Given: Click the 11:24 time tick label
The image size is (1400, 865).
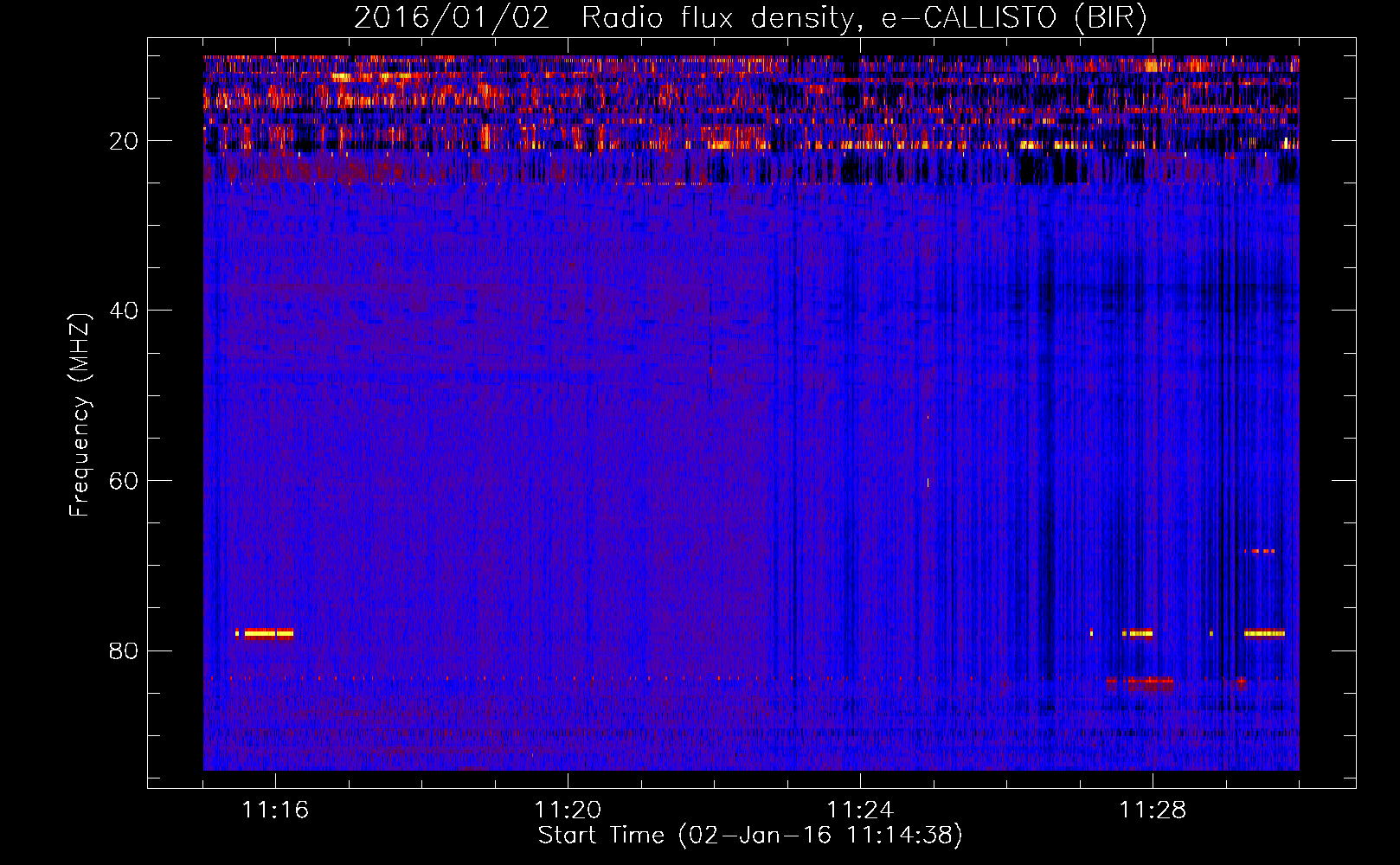Looking at the screenshot, I should coord(860,811).
